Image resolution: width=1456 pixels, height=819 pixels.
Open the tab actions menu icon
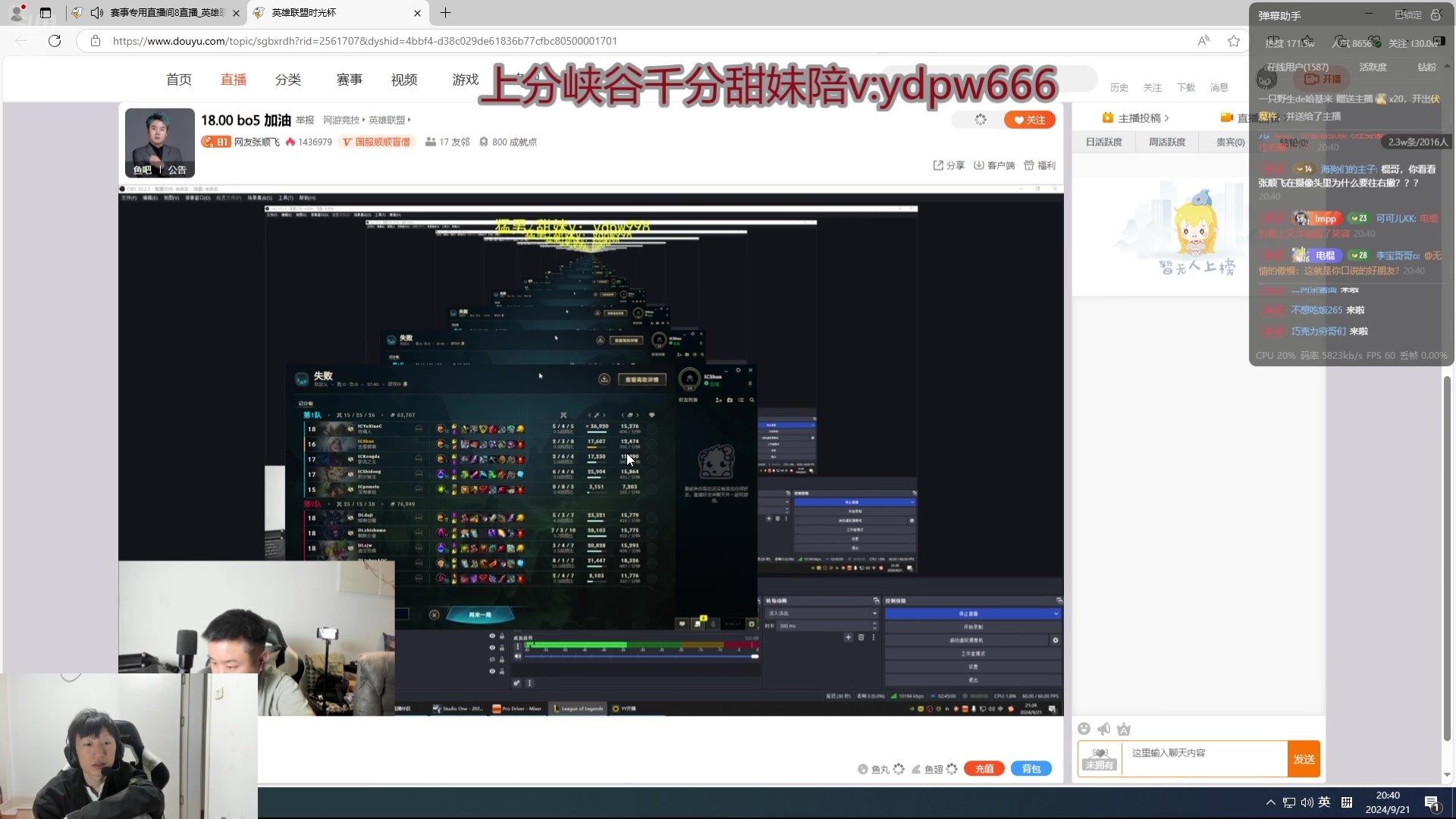point(45,13)
